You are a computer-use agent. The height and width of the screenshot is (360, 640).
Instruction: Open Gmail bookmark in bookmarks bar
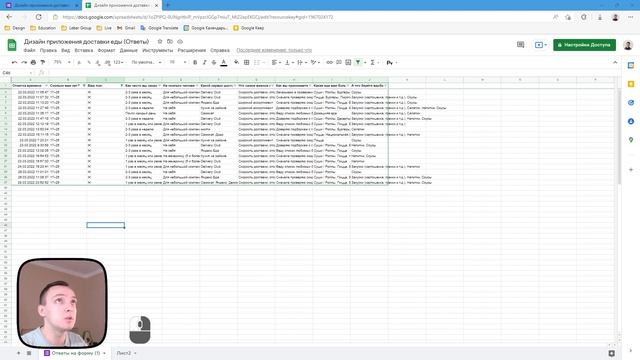[x=126, y=28]
